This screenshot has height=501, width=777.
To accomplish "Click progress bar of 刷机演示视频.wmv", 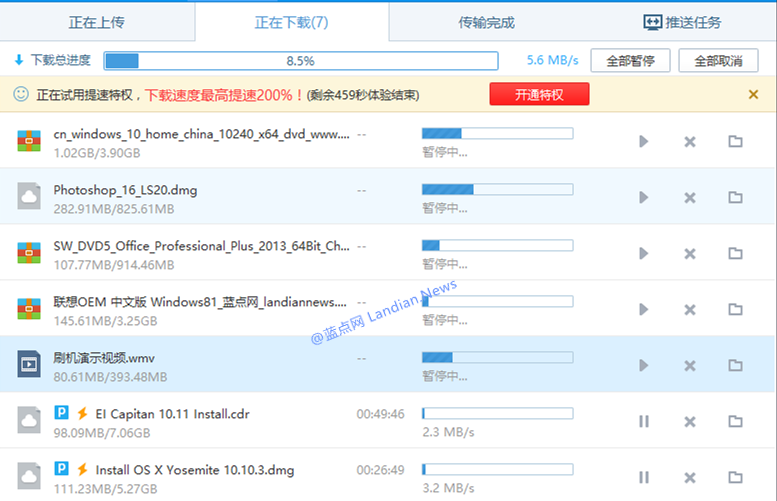I will [498, 357].
